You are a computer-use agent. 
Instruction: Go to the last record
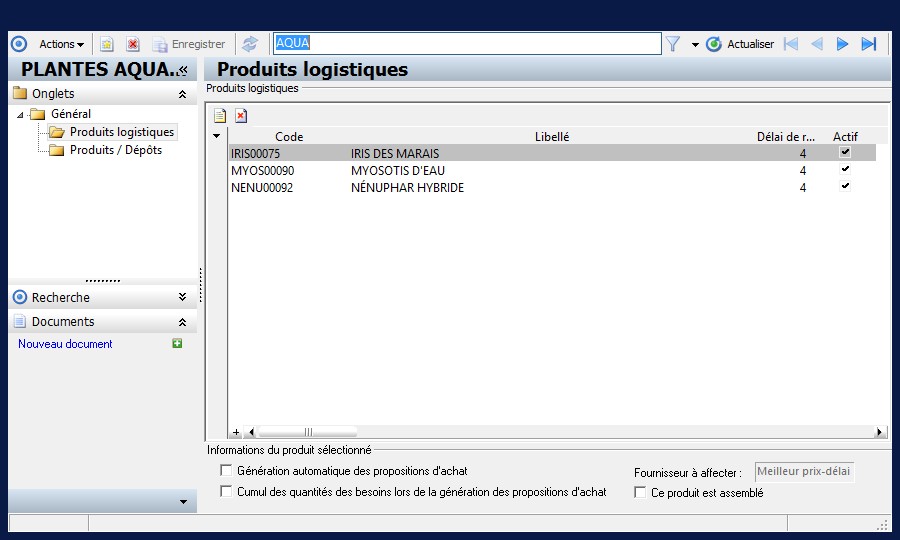(869, 44)
